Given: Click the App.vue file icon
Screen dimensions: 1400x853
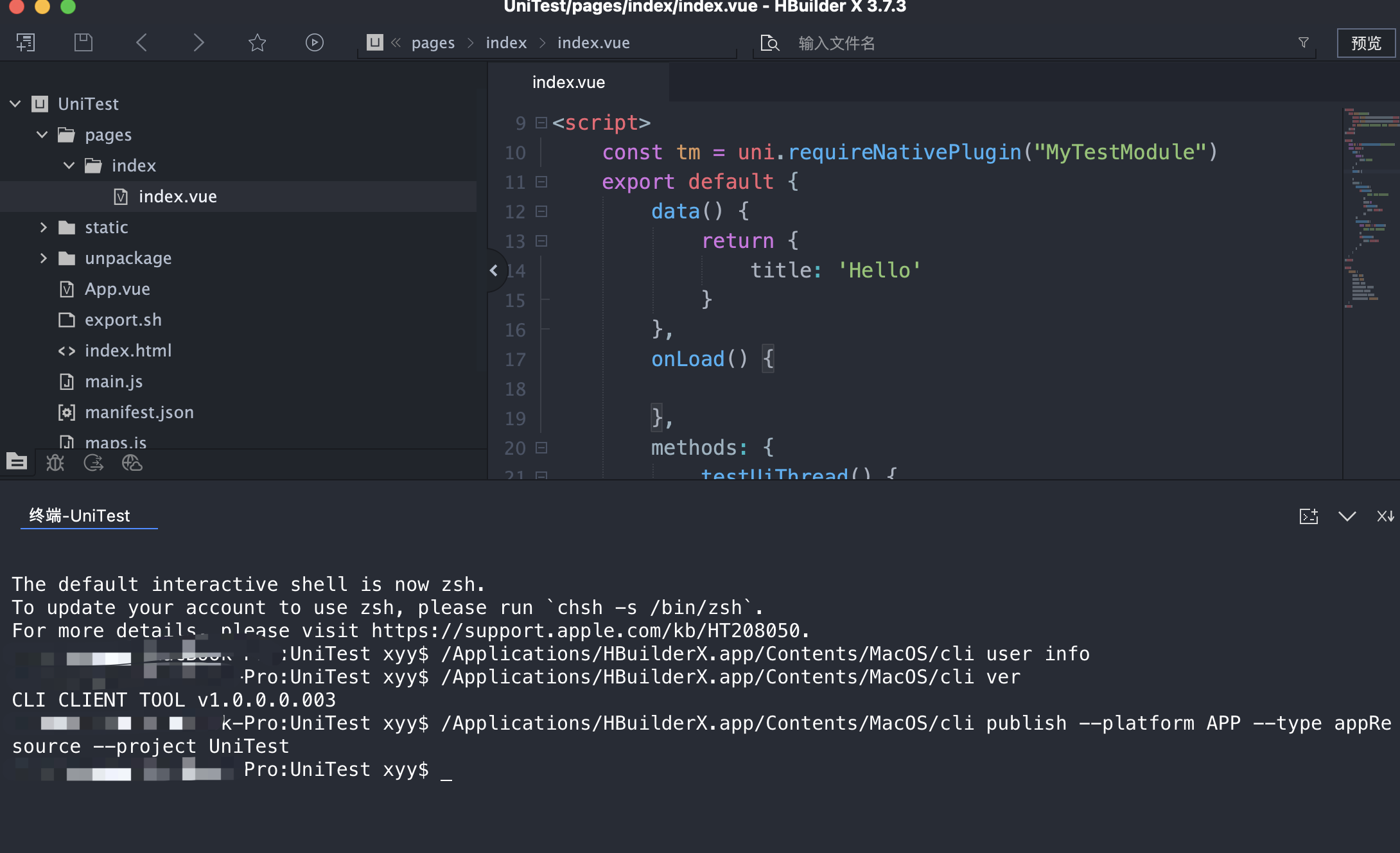Looking at the screenshot, I should tap(67, 289).
